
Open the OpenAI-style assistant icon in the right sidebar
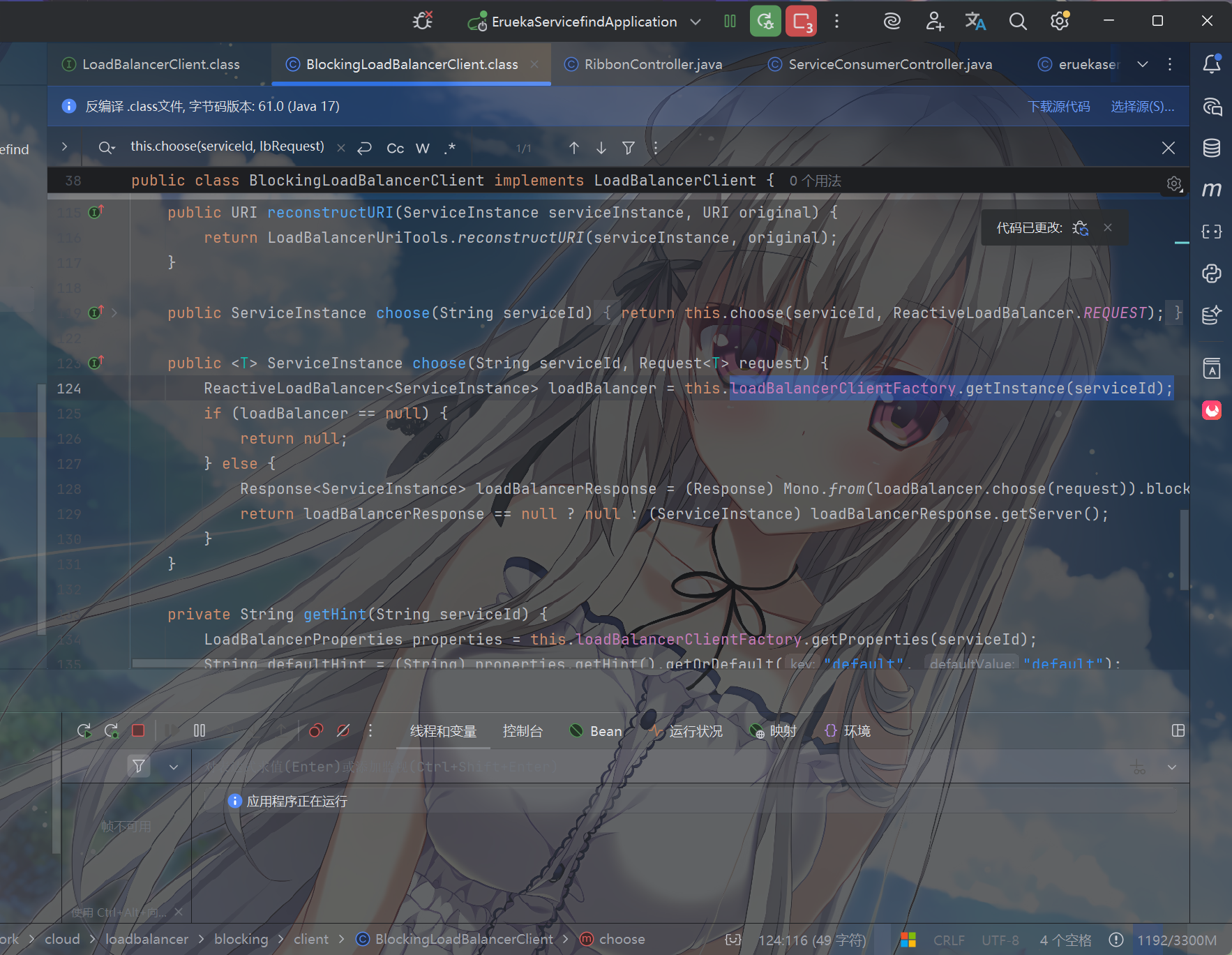coord(1212,273)
